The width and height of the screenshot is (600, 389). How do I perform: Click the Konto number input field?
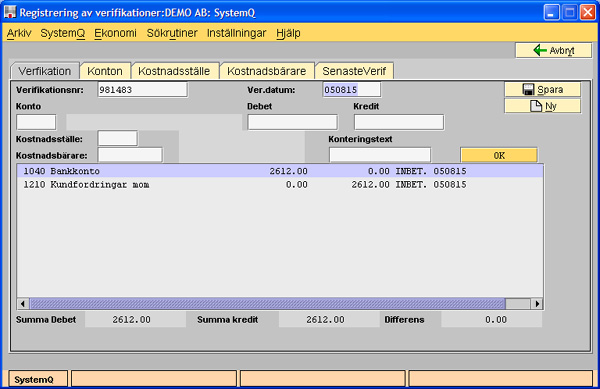pos(36,122)
